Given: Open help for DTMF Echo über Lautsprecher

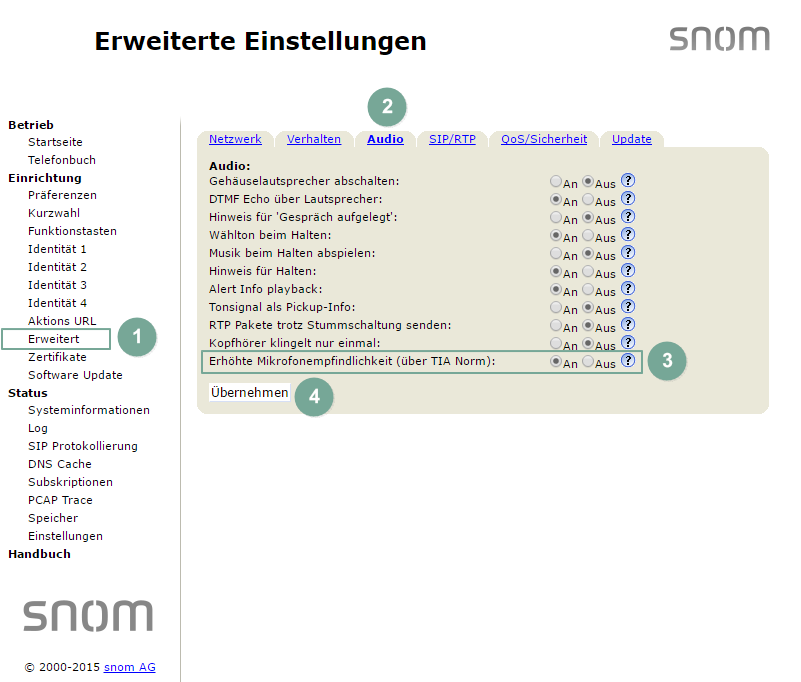Looking at the screenshot, I should [628, 199].
